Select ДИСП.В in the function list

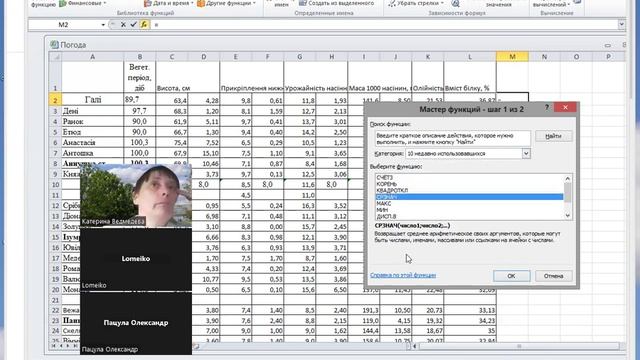[x=469, y=216]
